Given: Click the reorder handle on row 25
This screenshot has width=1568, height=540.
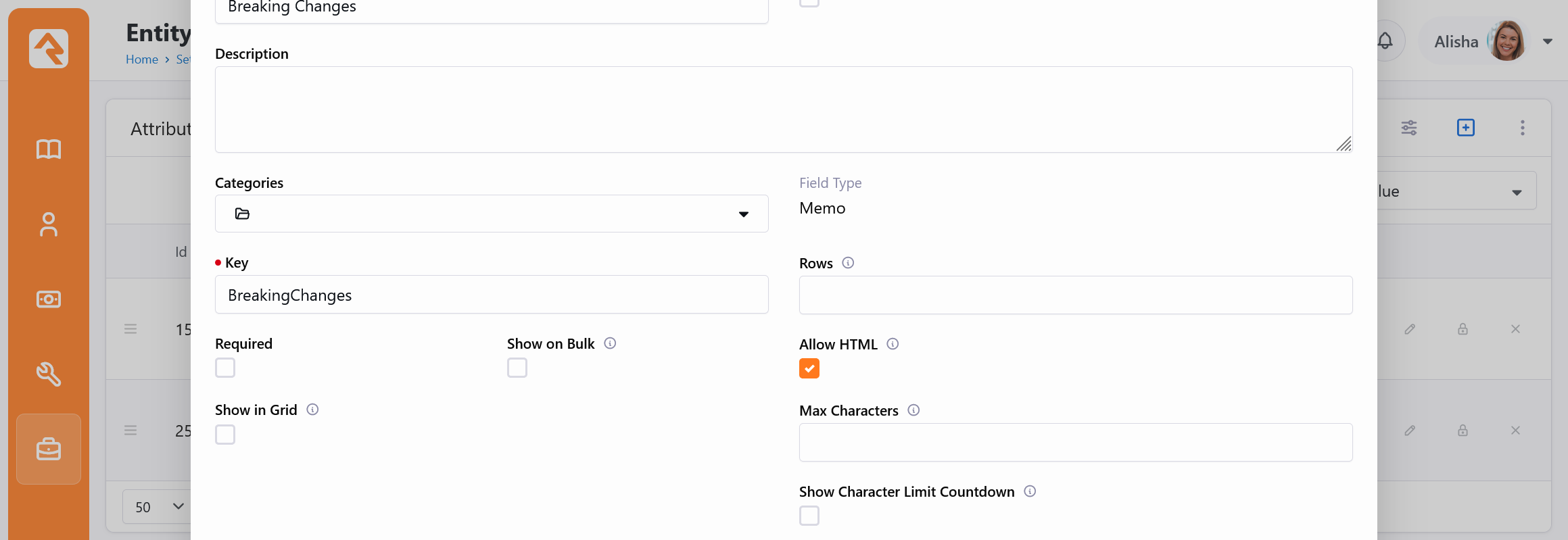Looking at the screenshot, I should 130,431.
